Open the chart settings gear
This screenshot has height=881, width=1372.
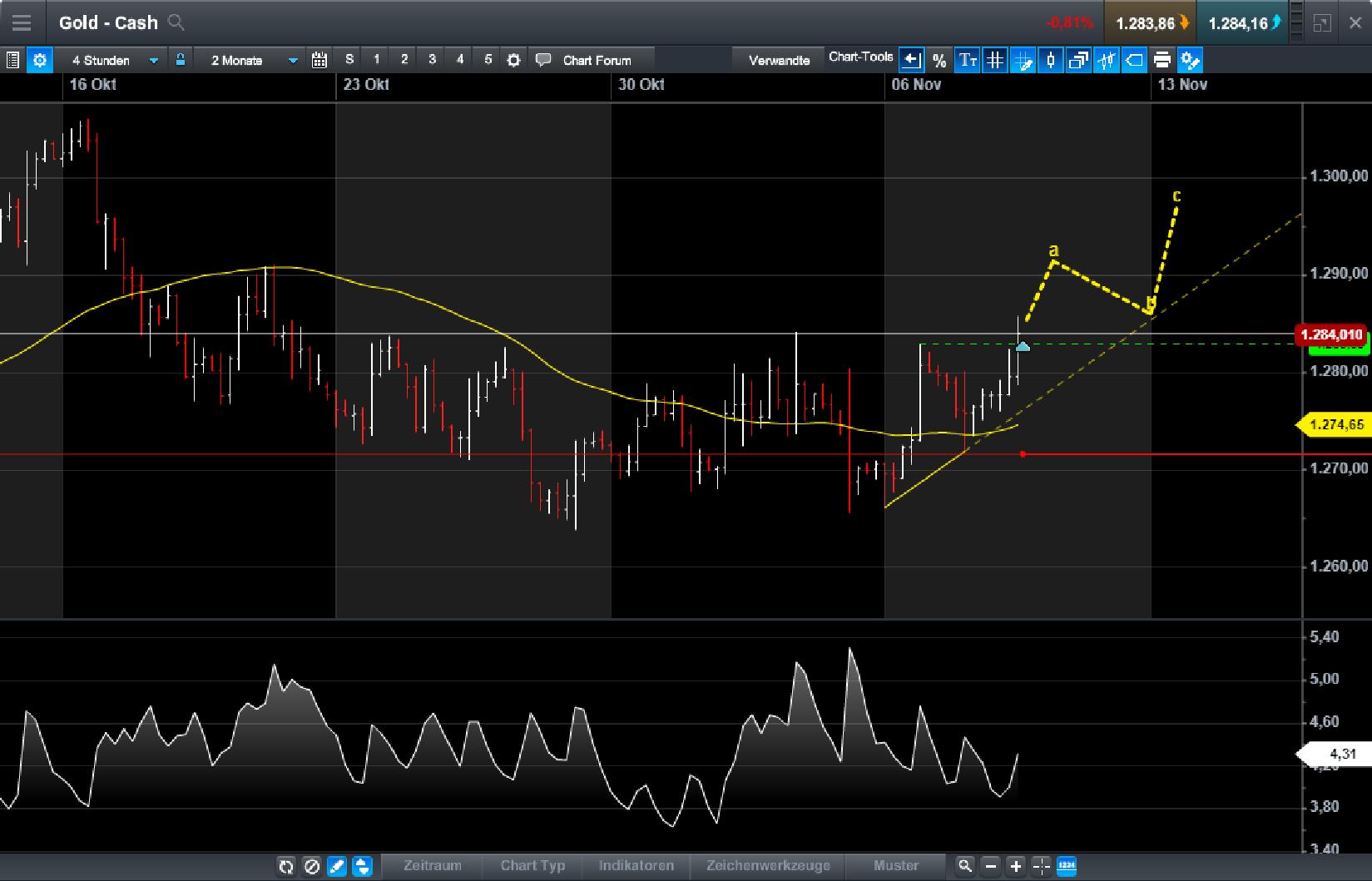pos(39,60)
